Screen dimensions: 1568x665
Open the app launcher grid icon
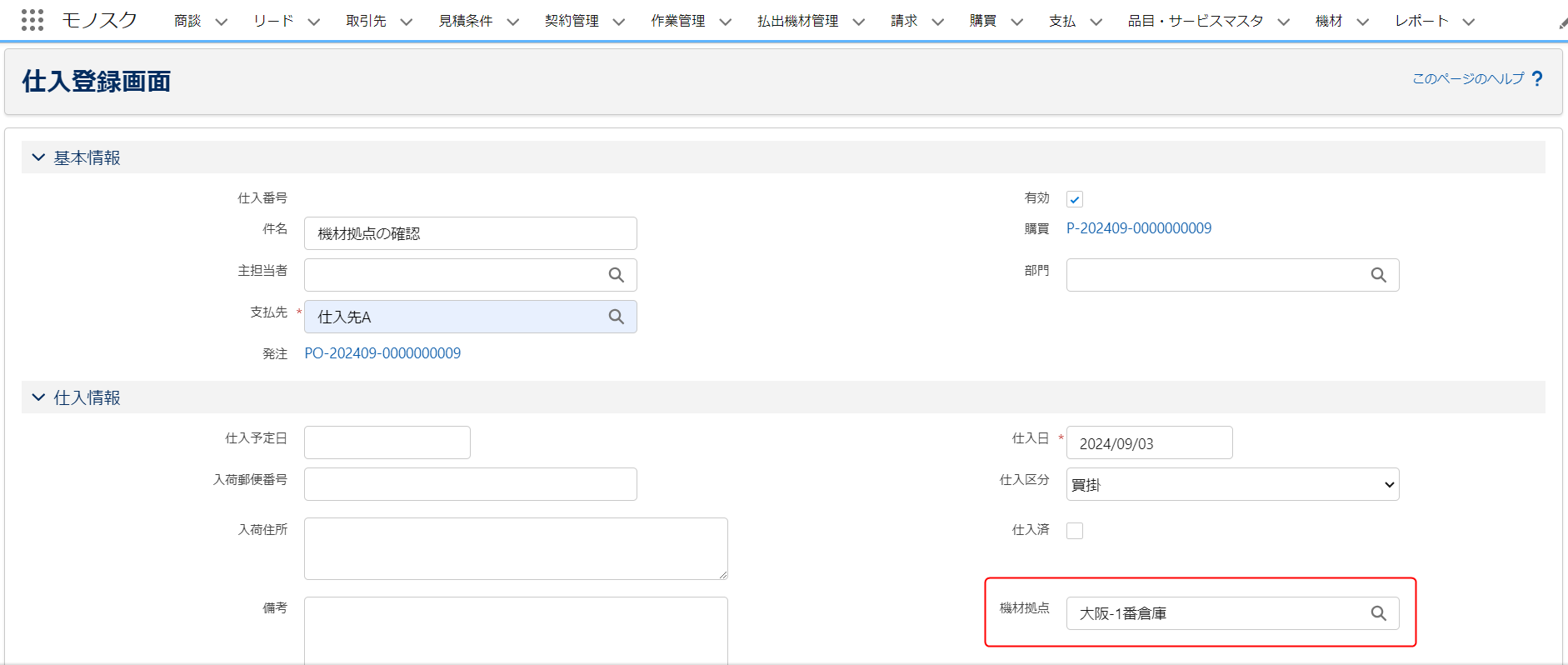coord(32,21)
